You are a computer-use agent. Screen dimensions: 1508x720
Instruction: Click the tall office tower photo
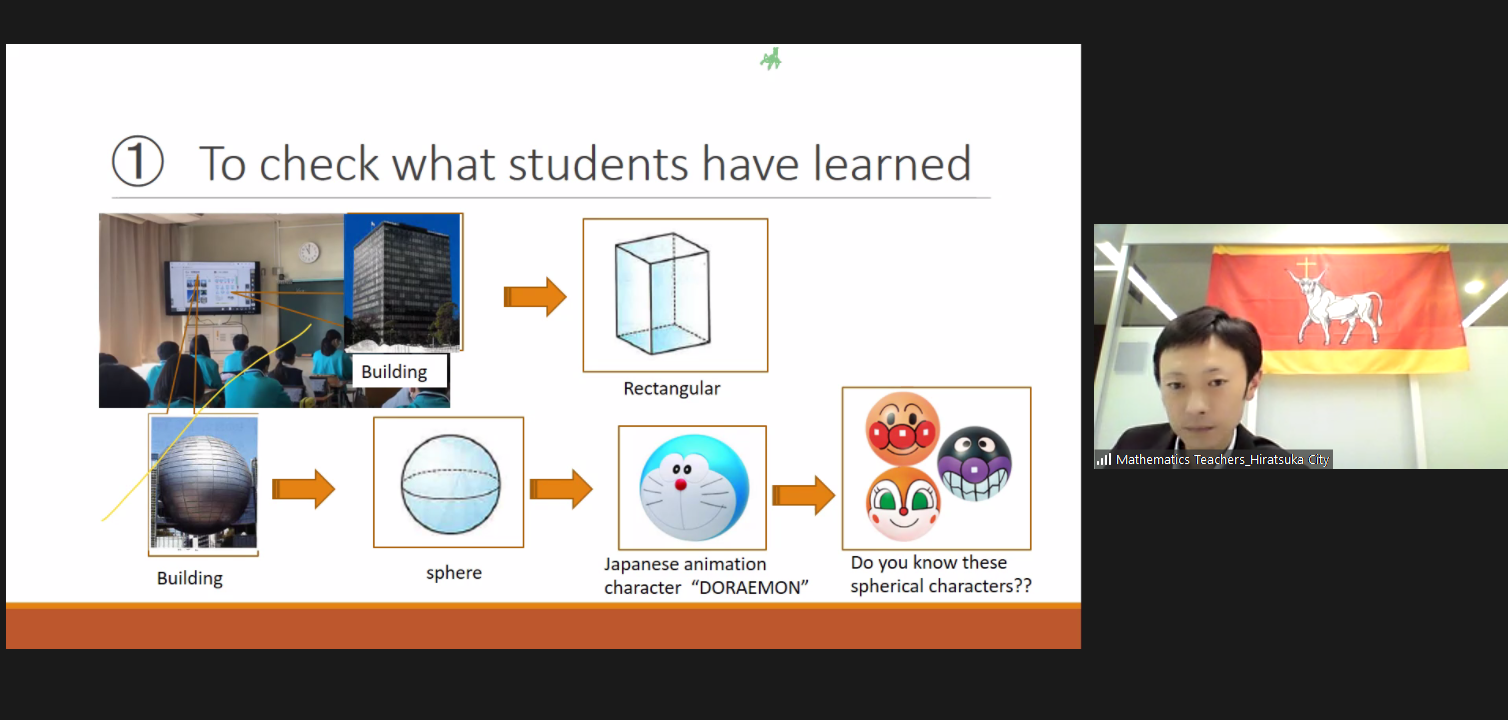tap(403, 282)
